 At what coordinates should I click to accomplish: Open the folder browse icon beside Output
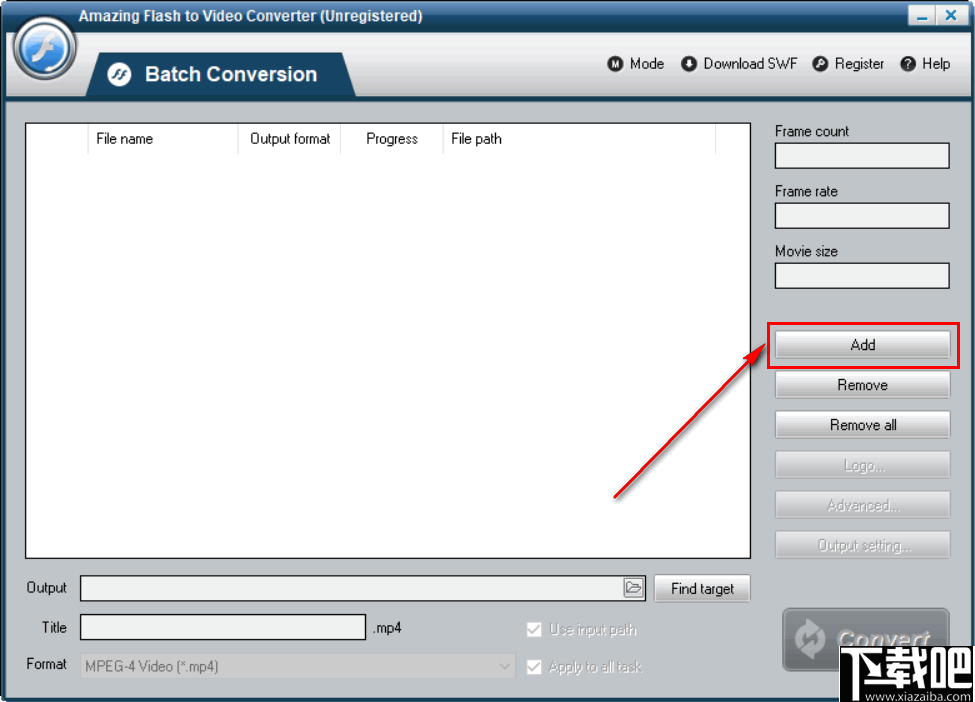(634, 588)
